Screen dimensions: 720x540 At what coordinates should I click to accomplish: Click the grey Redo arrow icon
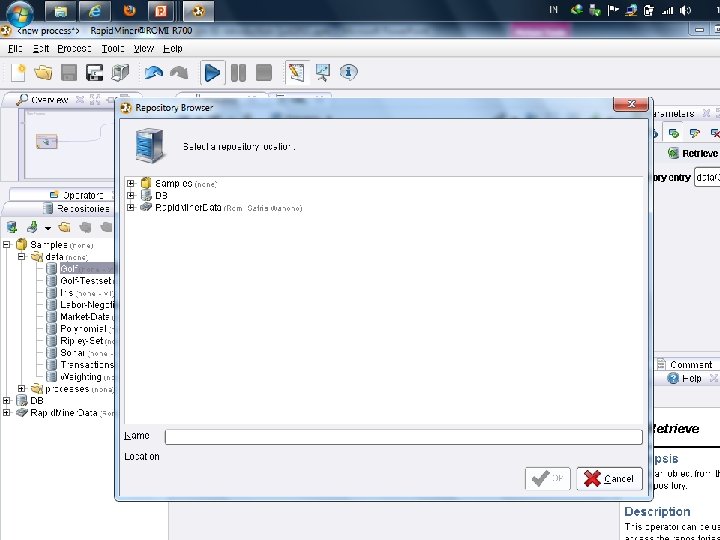[179, 73]
